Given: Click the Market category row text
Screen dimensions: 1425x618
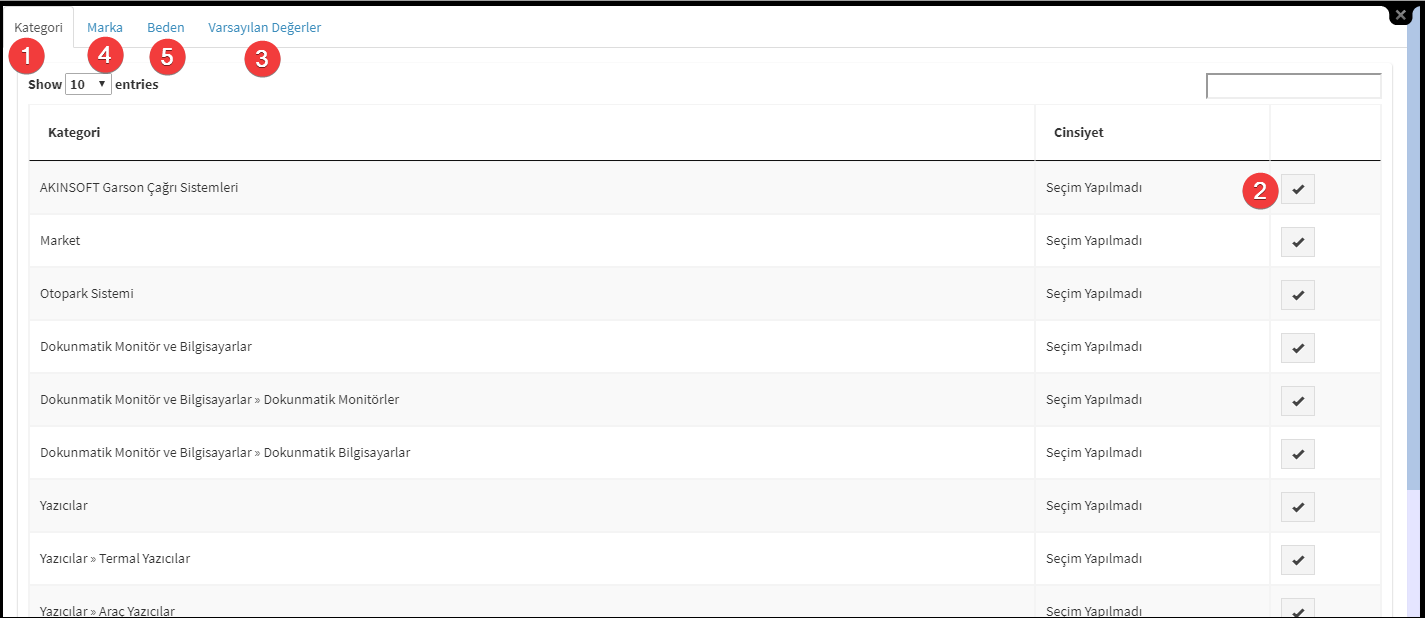Looking at the screenshot, I should tap(60, 241).
